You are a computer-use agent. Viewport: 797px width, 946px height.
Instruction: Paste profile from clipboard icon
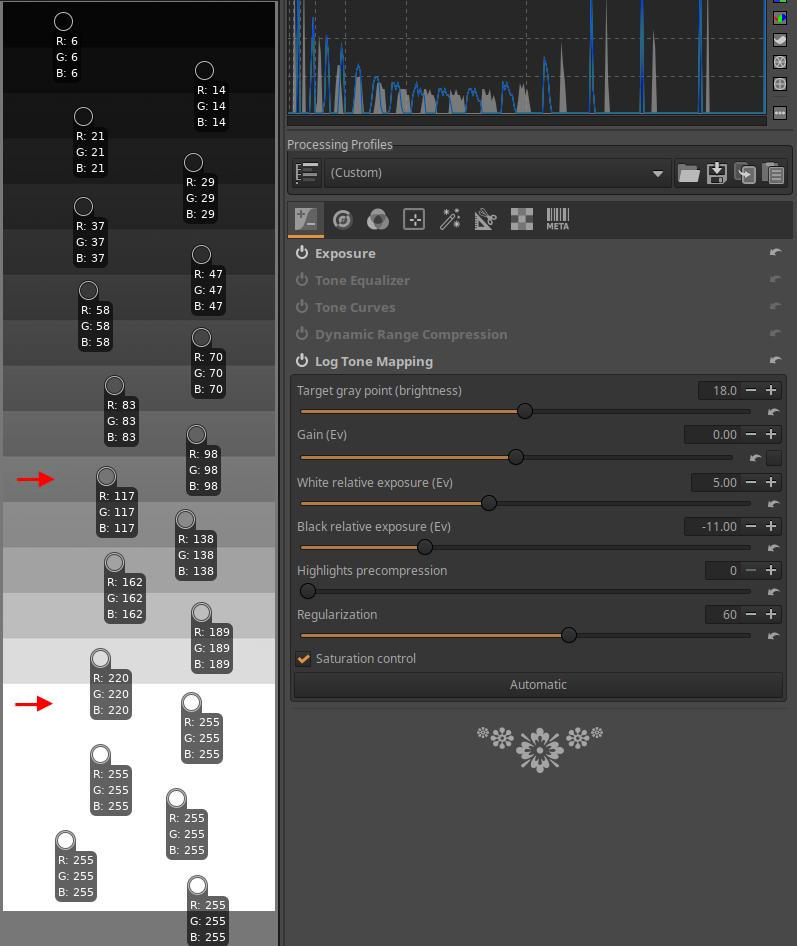click(772, 173)
